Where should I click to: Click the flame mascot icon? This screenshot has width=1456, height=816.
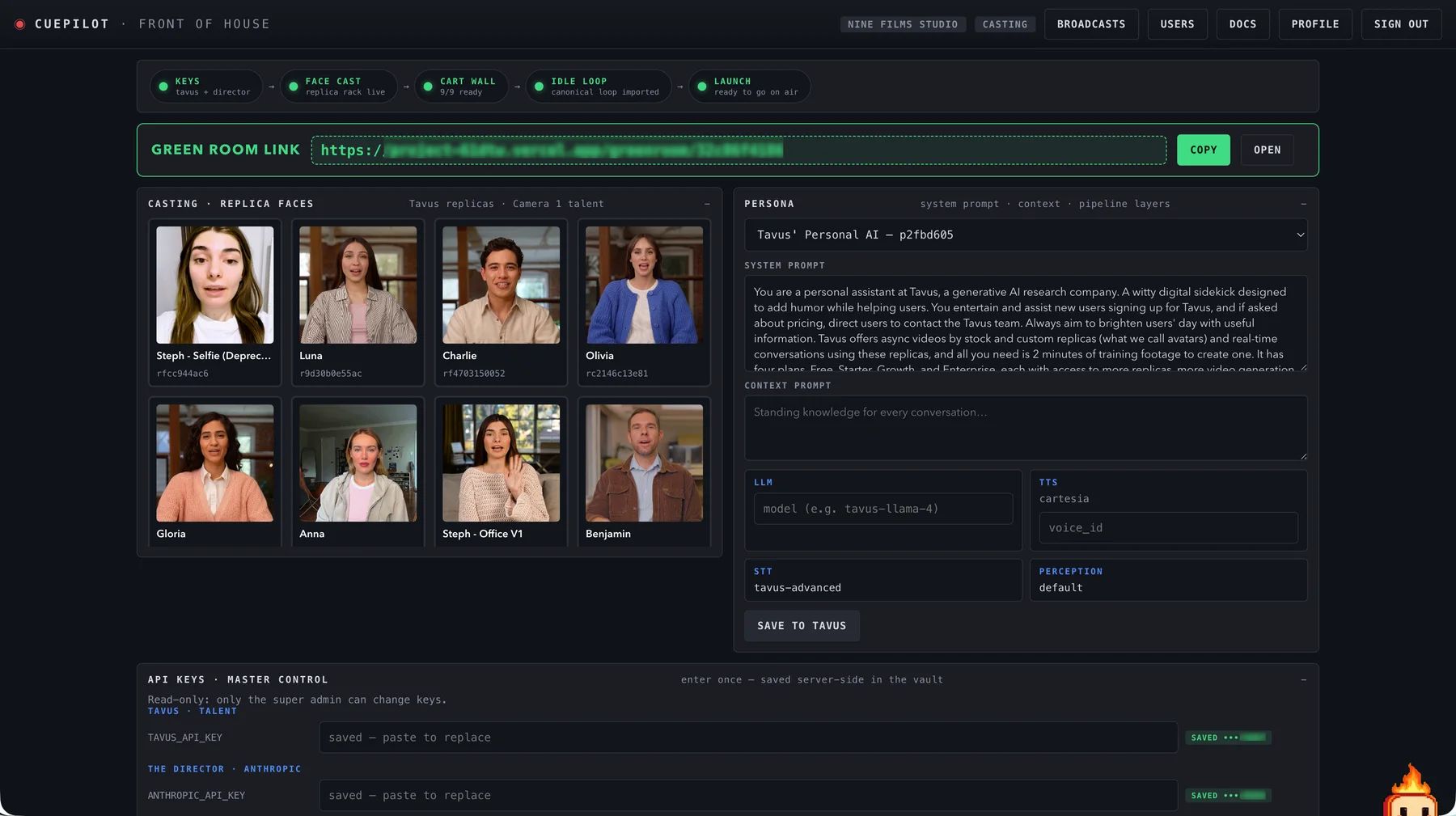[1412, 790]
